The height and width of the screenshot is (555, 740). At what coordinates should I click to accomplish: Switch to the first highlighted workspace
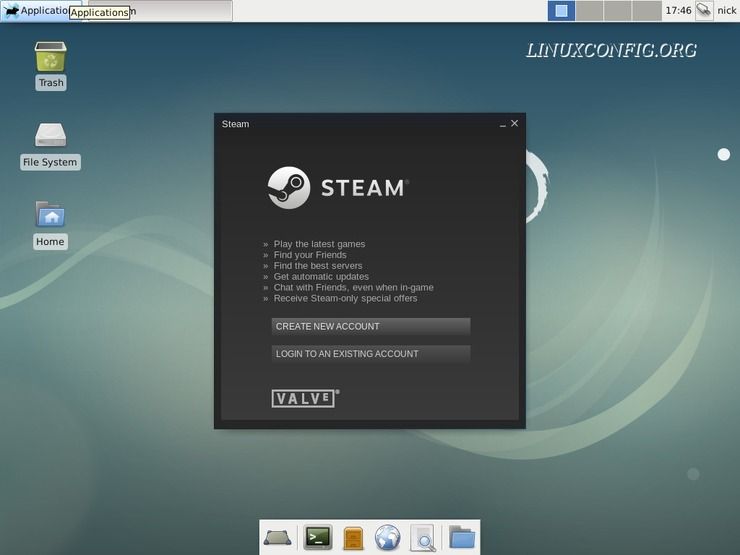click(x=561, y=11)
